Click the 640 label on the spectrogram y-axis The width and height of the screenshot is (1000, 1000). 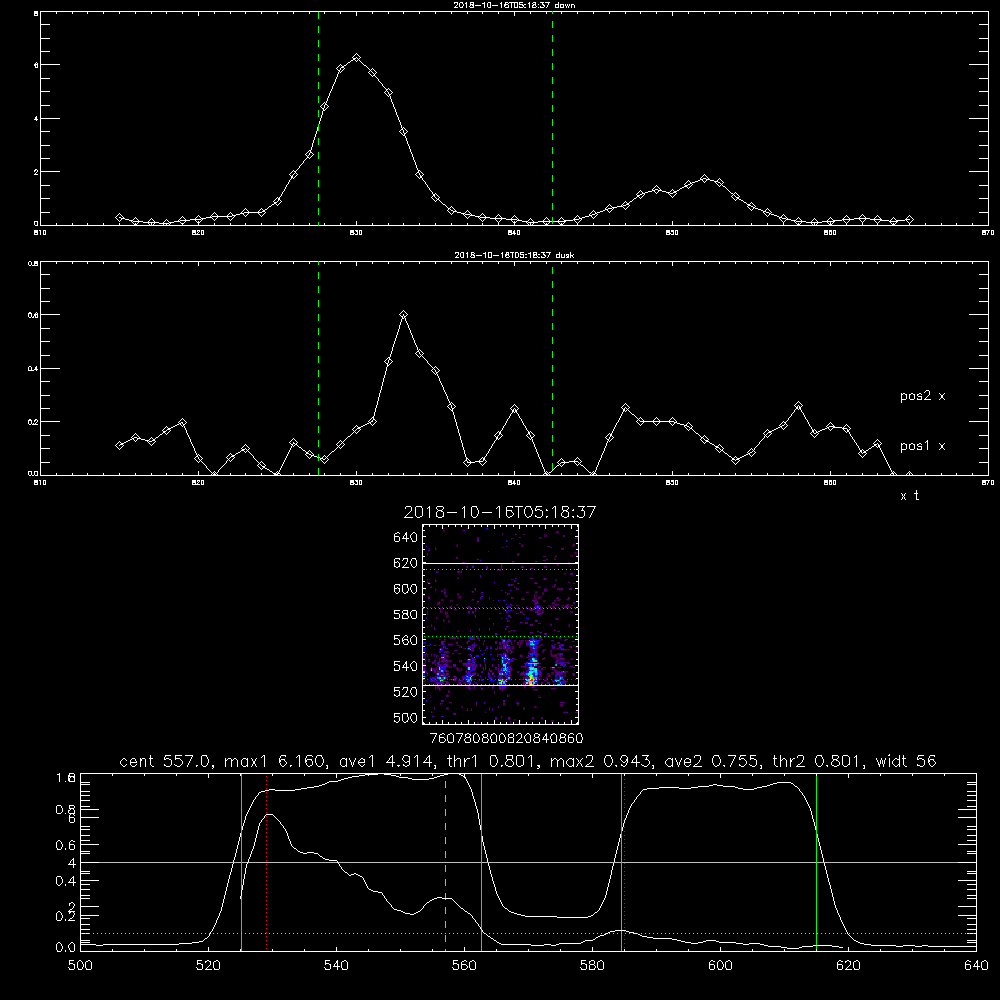pyautogui.click(x=406, y=538)
